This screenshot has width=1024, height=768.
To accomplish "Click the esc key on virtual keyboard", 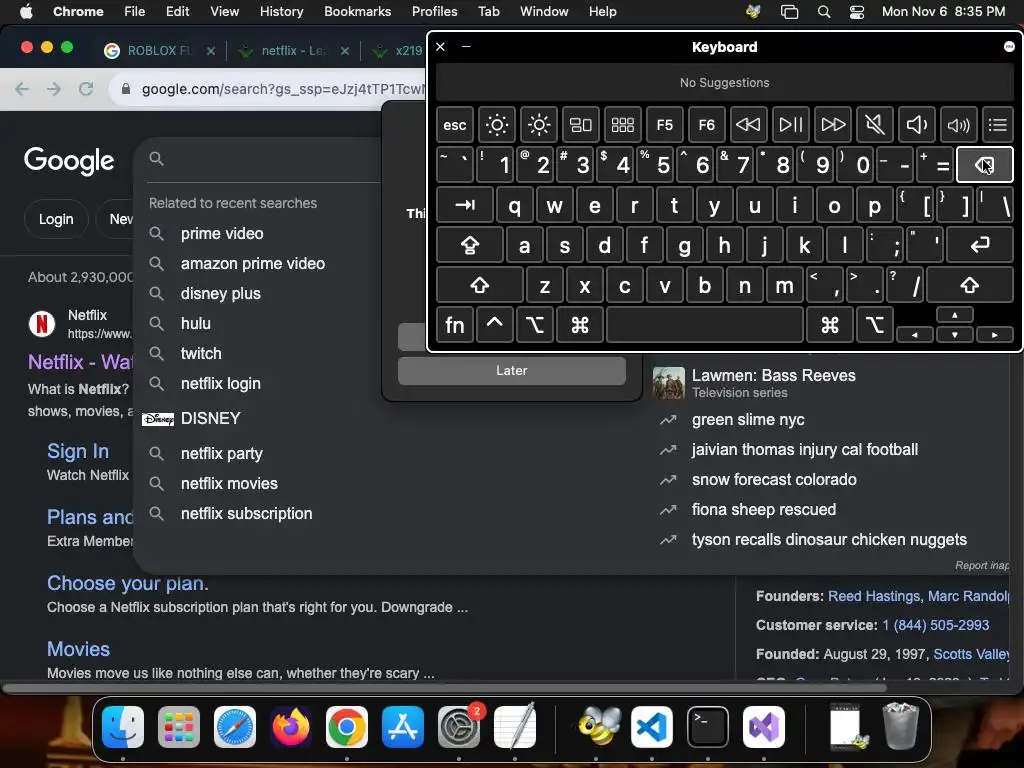I will [x=455, y=125].
